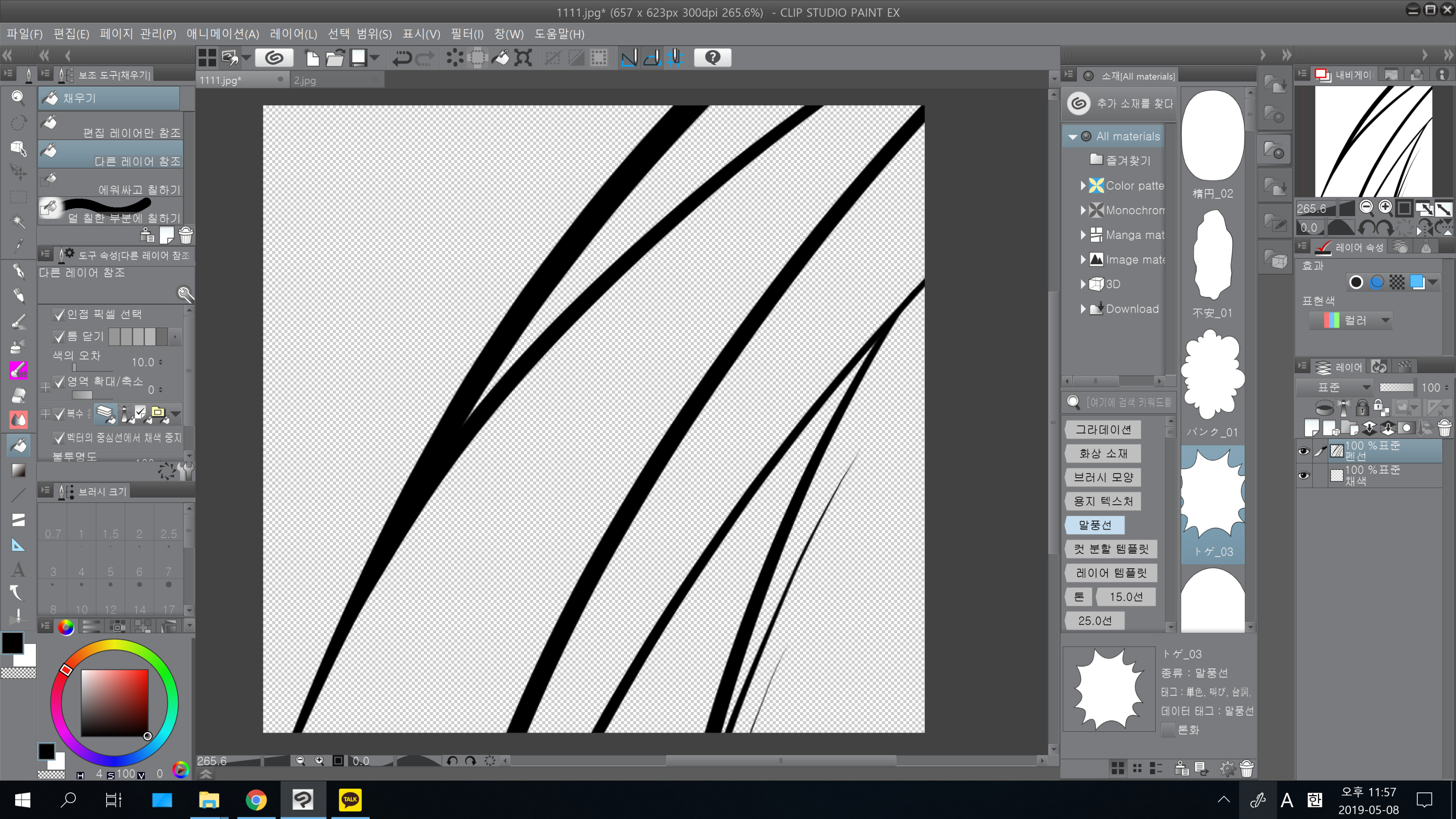Click 추가 소재를 찾다 button
The image size is (1456, 819).
click(x=1122, y=104)
